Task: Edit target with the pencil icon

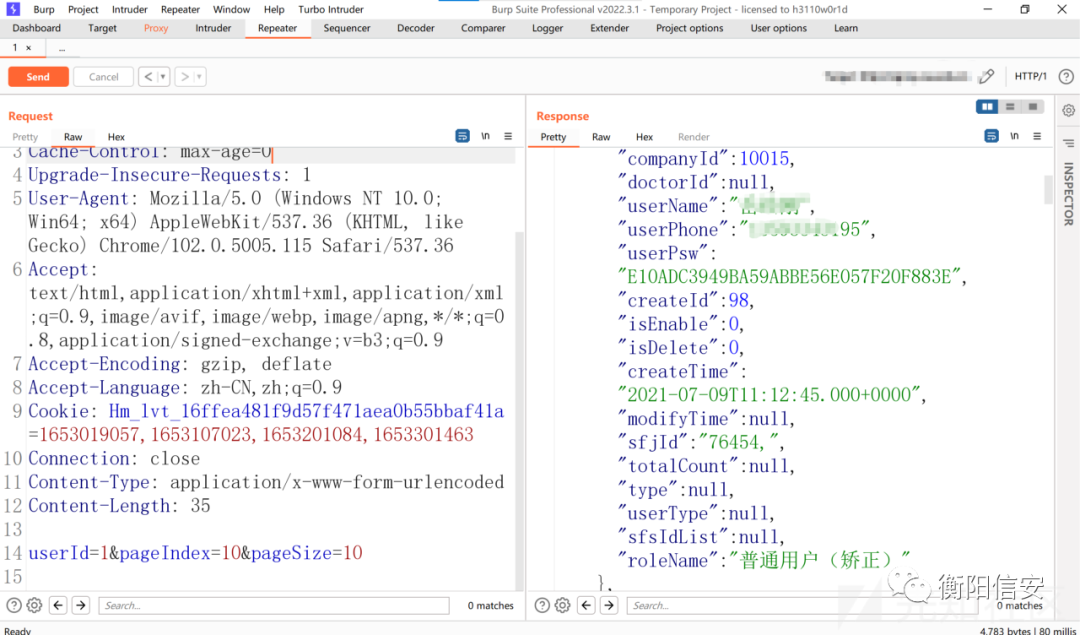Action: [x=986, y=76]
